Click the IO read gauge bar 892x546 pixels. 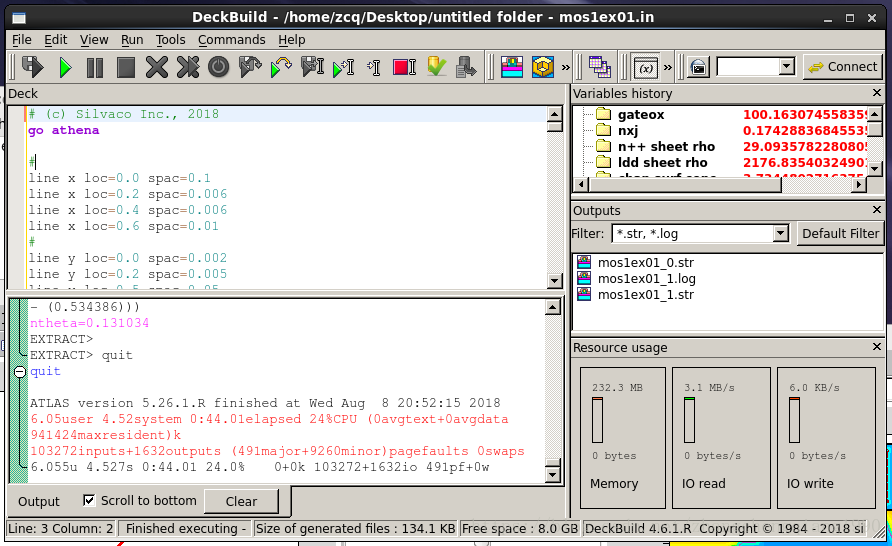[689, 420]
